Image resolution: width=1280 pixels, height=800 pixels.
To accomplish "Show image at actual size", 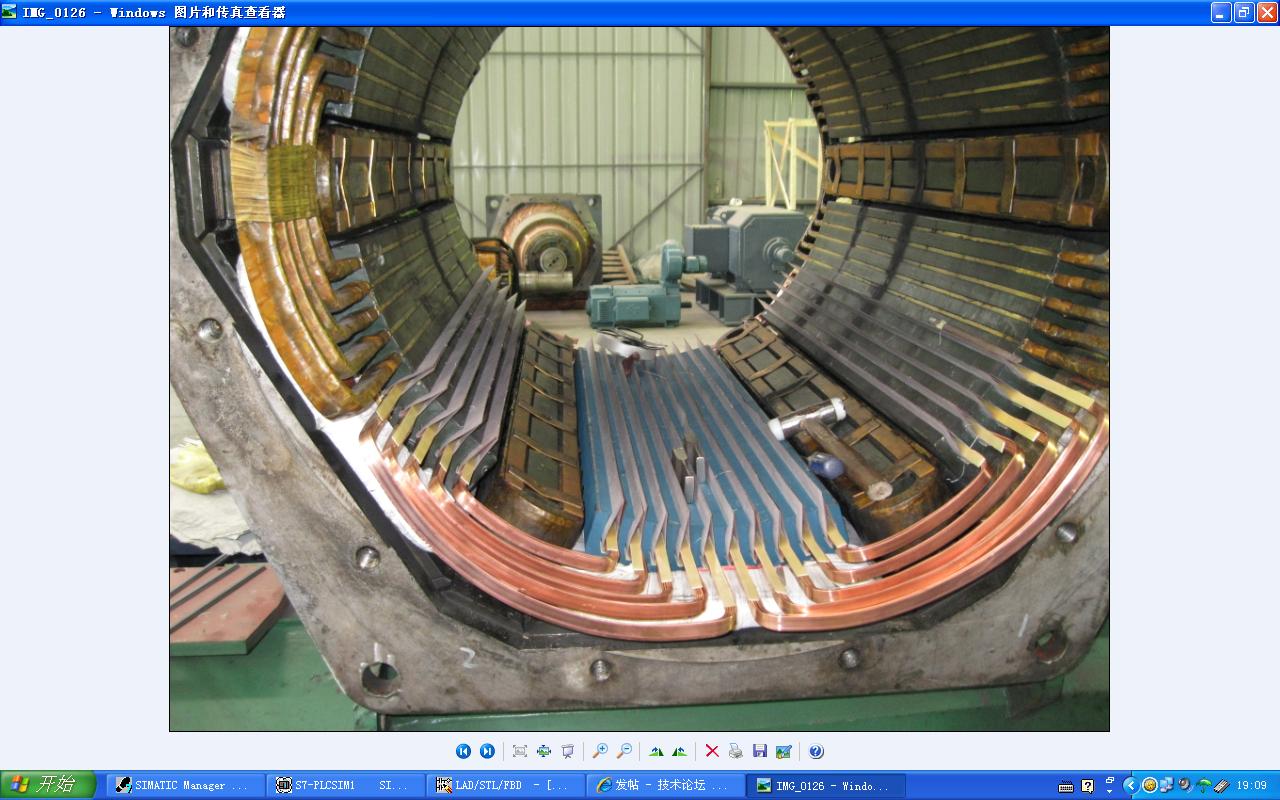I will pos(544,751).
